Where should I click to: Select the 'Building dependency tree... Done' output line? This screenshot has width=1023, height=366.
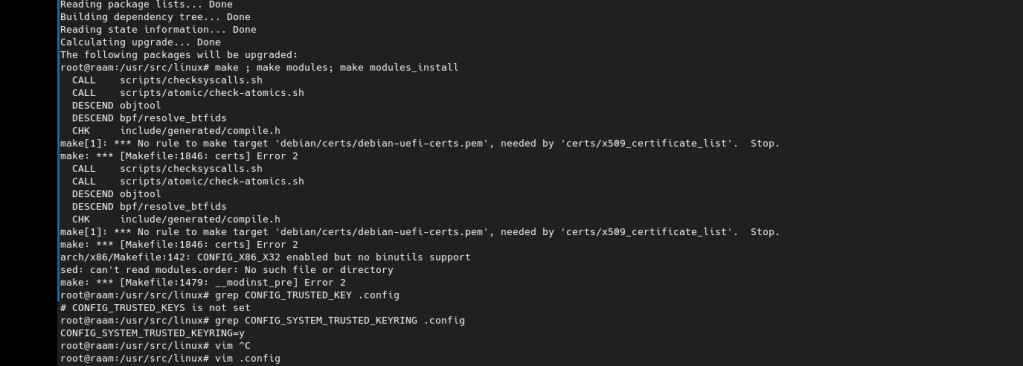[155, 17]
